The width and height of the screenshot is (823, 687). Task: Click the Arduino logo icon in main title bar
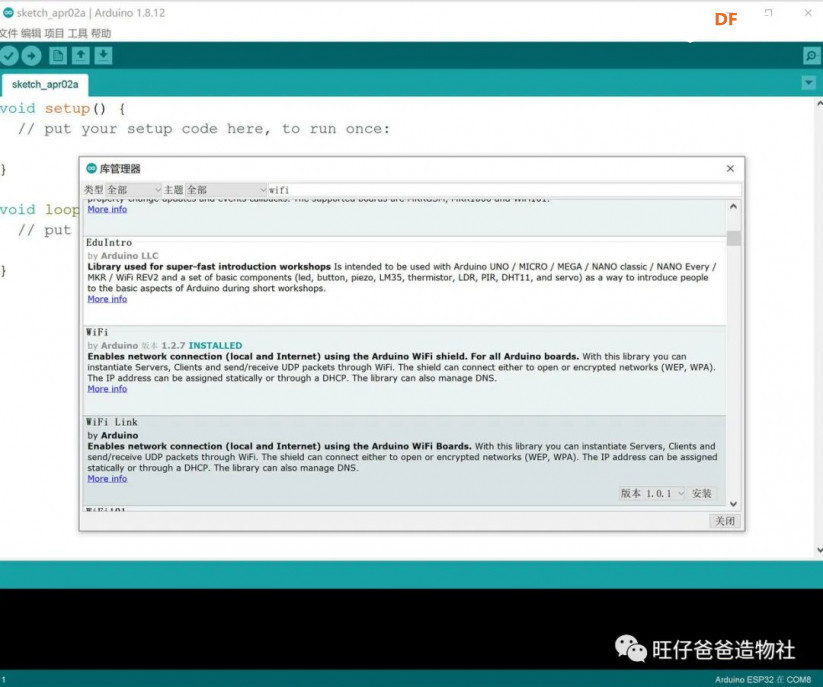tap(8, 13)
